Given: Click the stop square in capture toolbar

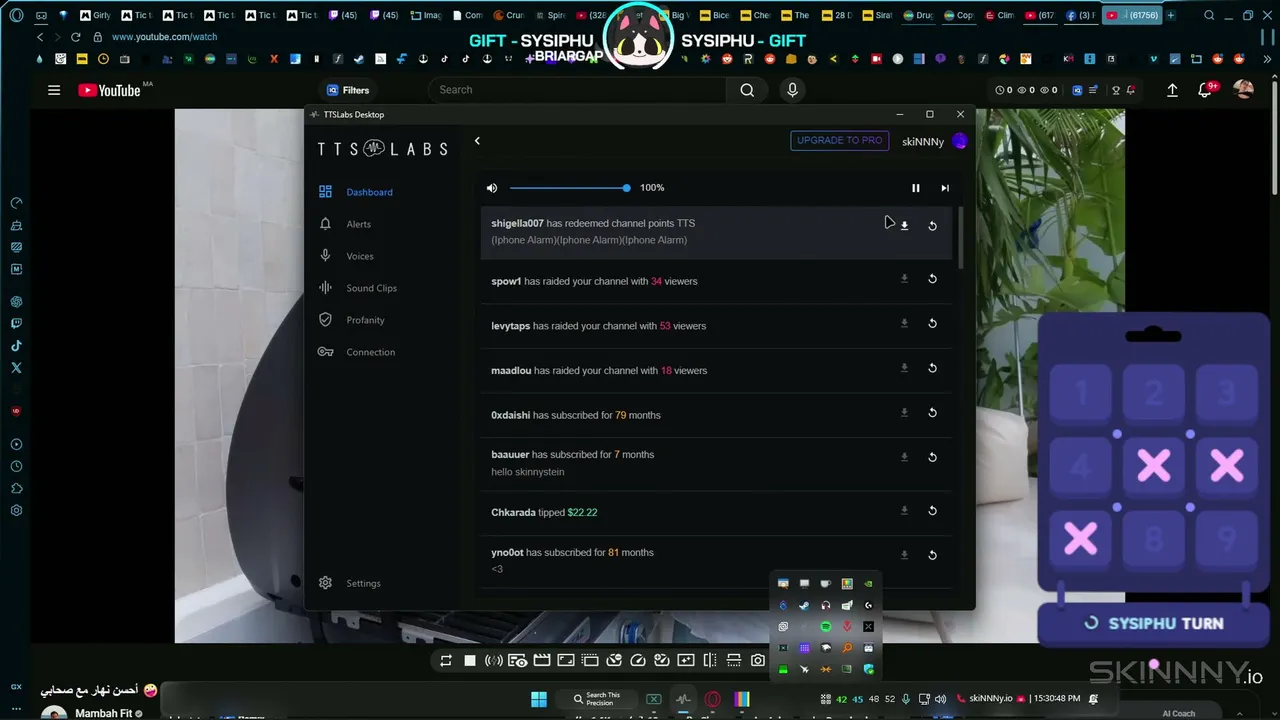Looking at the screenshot, I should click(x=470, y=660).
